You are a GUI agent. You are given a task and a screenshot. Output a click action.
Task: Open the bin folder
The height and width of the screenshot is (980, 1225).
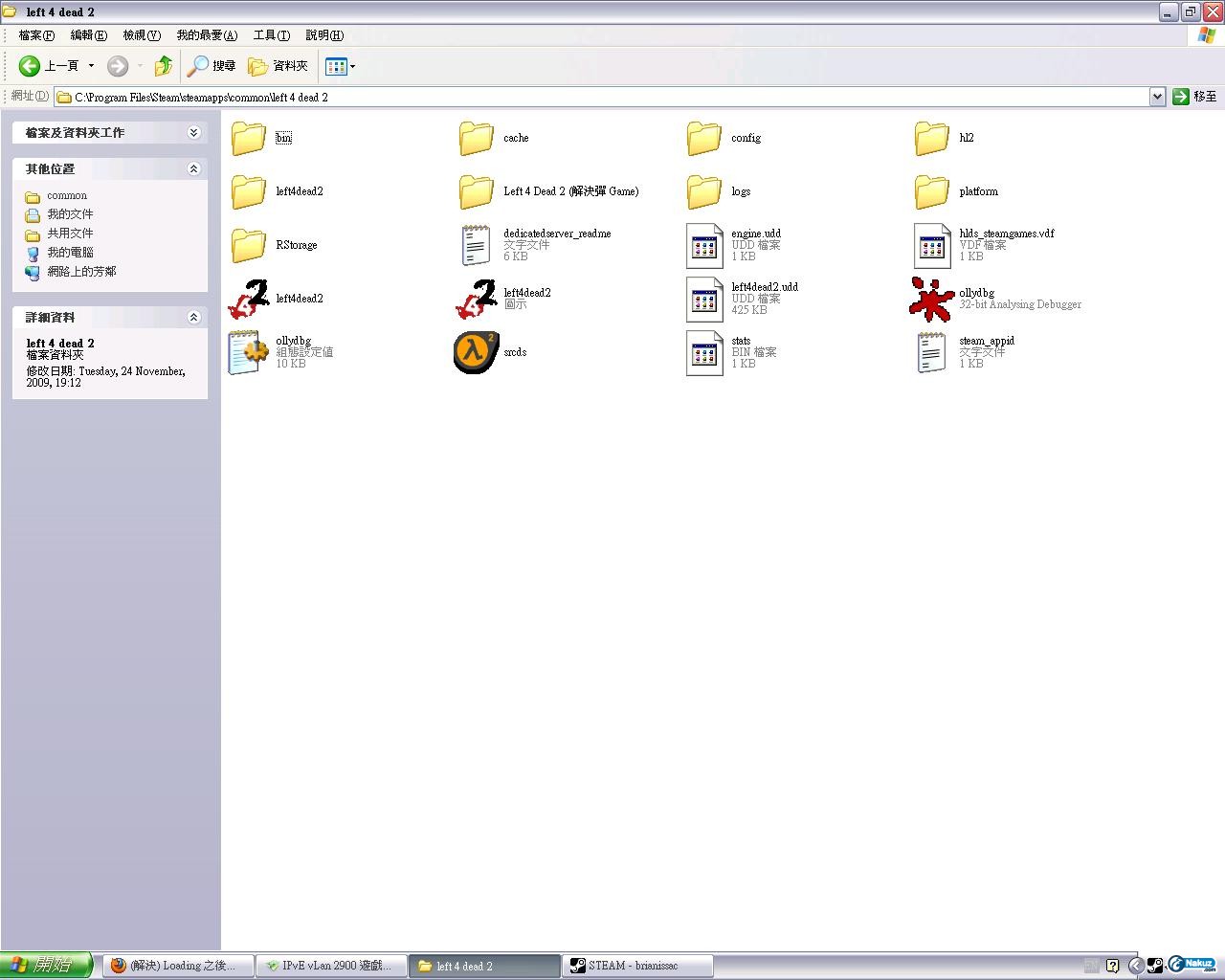click(x=249, y=138)
